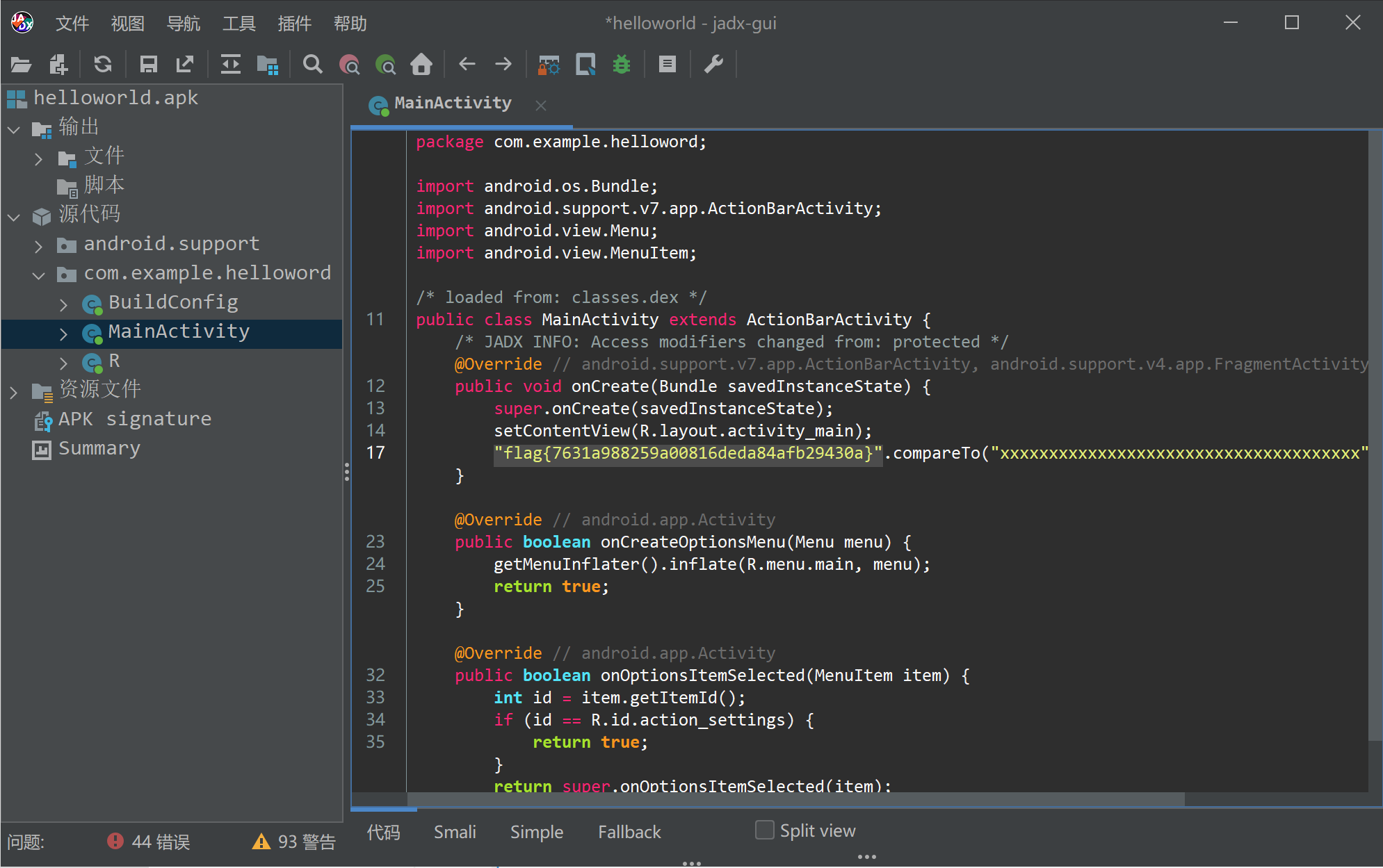Viewport: 1383px width, 868px height.
Task: Expand the R class node
Action: click(64, 363)
